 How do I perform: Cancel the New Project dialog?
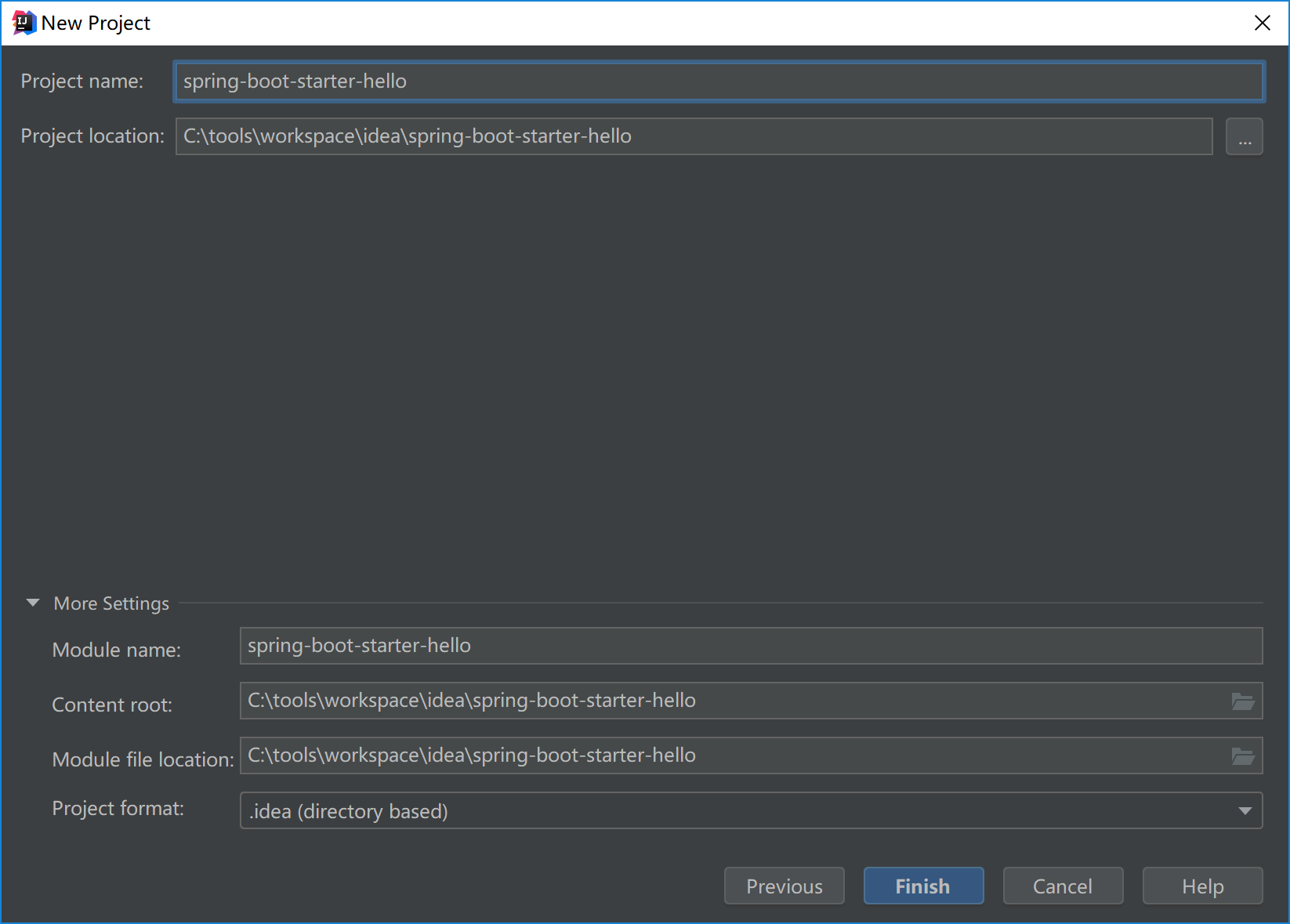(x=1063, y=886)
